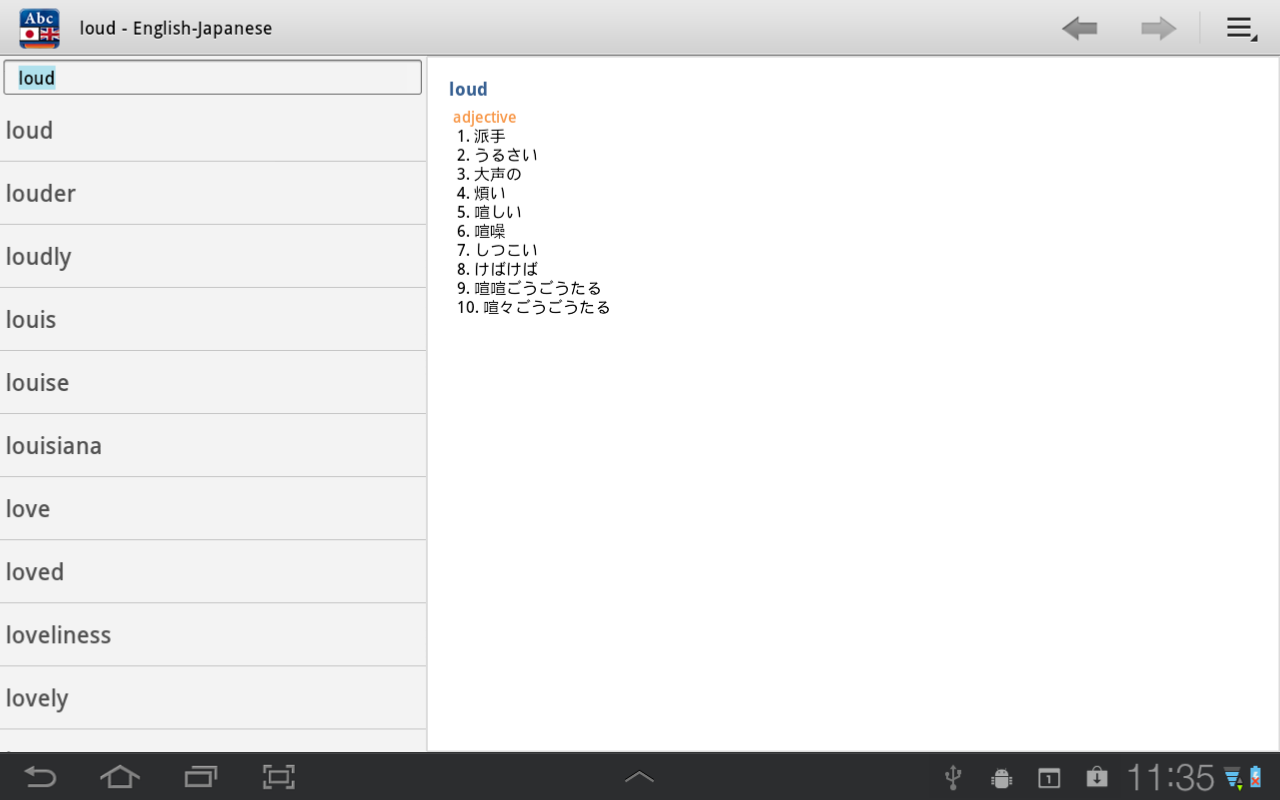Viewport: 1280px width, 800px height.
Task: Tap the blue 'loud' entry heading
Action: (468, 89)
